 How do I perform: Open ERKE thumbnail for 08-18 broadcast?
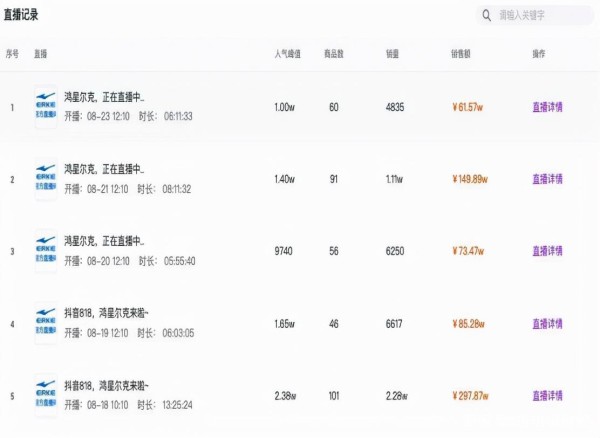coord(46,395)
